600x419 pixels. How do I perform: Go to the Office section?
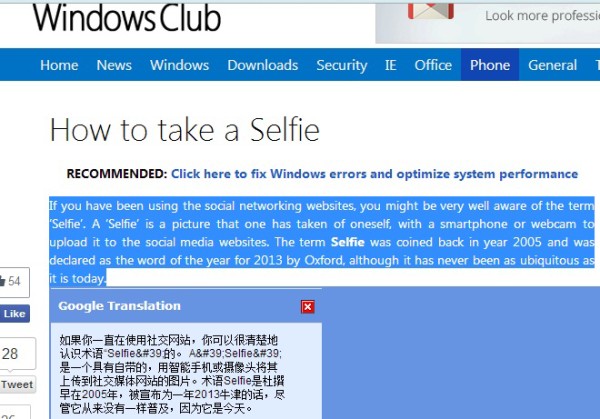(433, 65)
